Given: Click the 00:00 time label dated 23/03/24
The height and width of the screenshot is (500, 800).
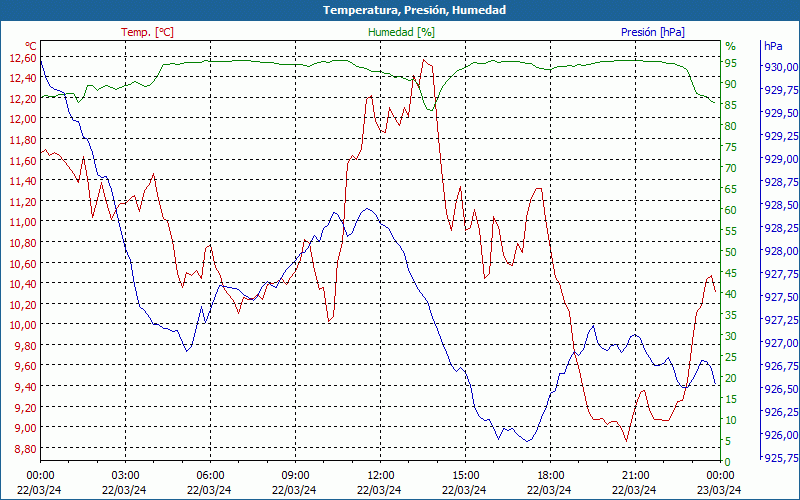Looking at the screenshot, I should tap(720, 476).
